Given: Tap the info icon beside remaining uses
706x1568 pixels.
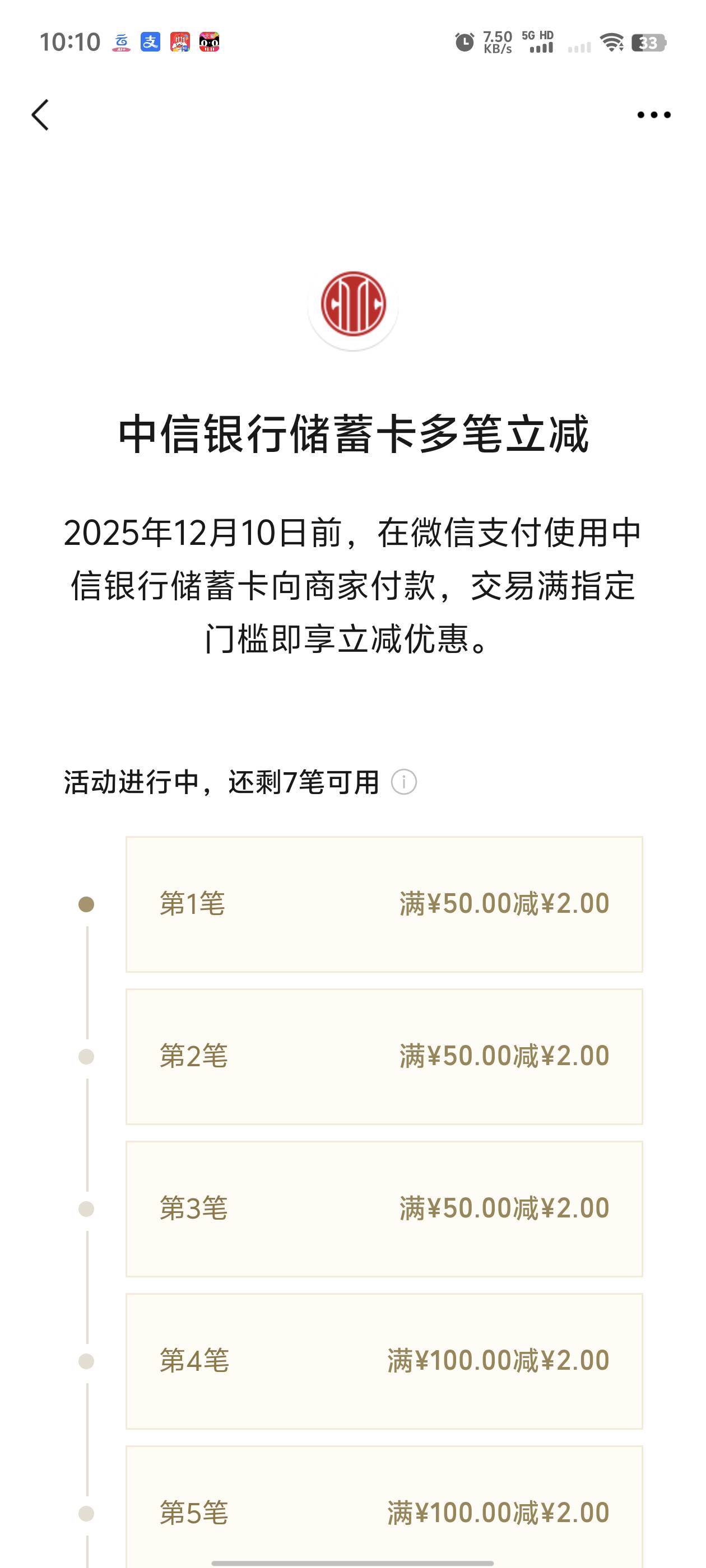Looking at the screenshot, I should pyautogui.click(x=403, y=782).
